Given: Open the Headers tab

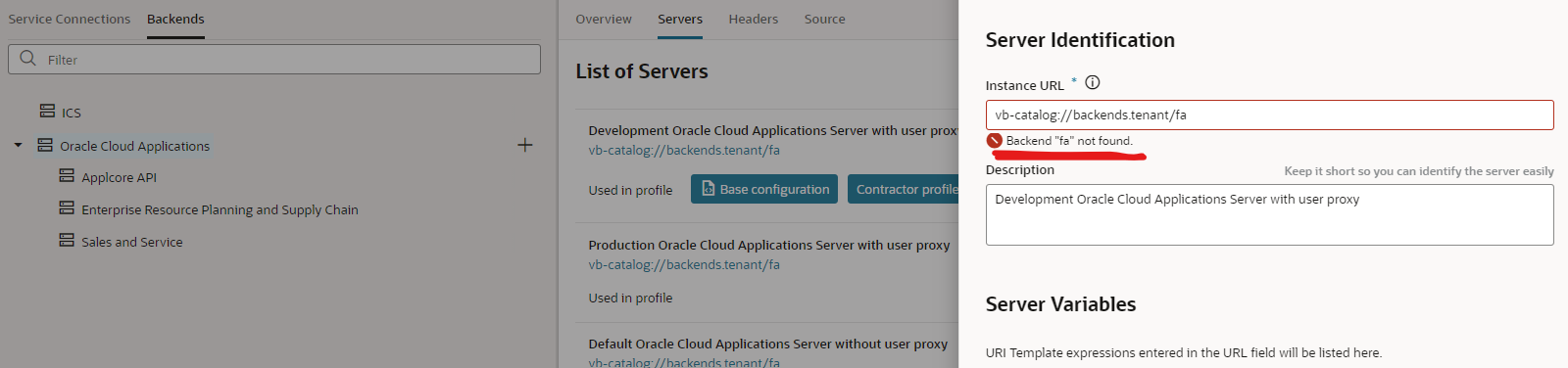Looking at the screenshot, I should [754, 19].
